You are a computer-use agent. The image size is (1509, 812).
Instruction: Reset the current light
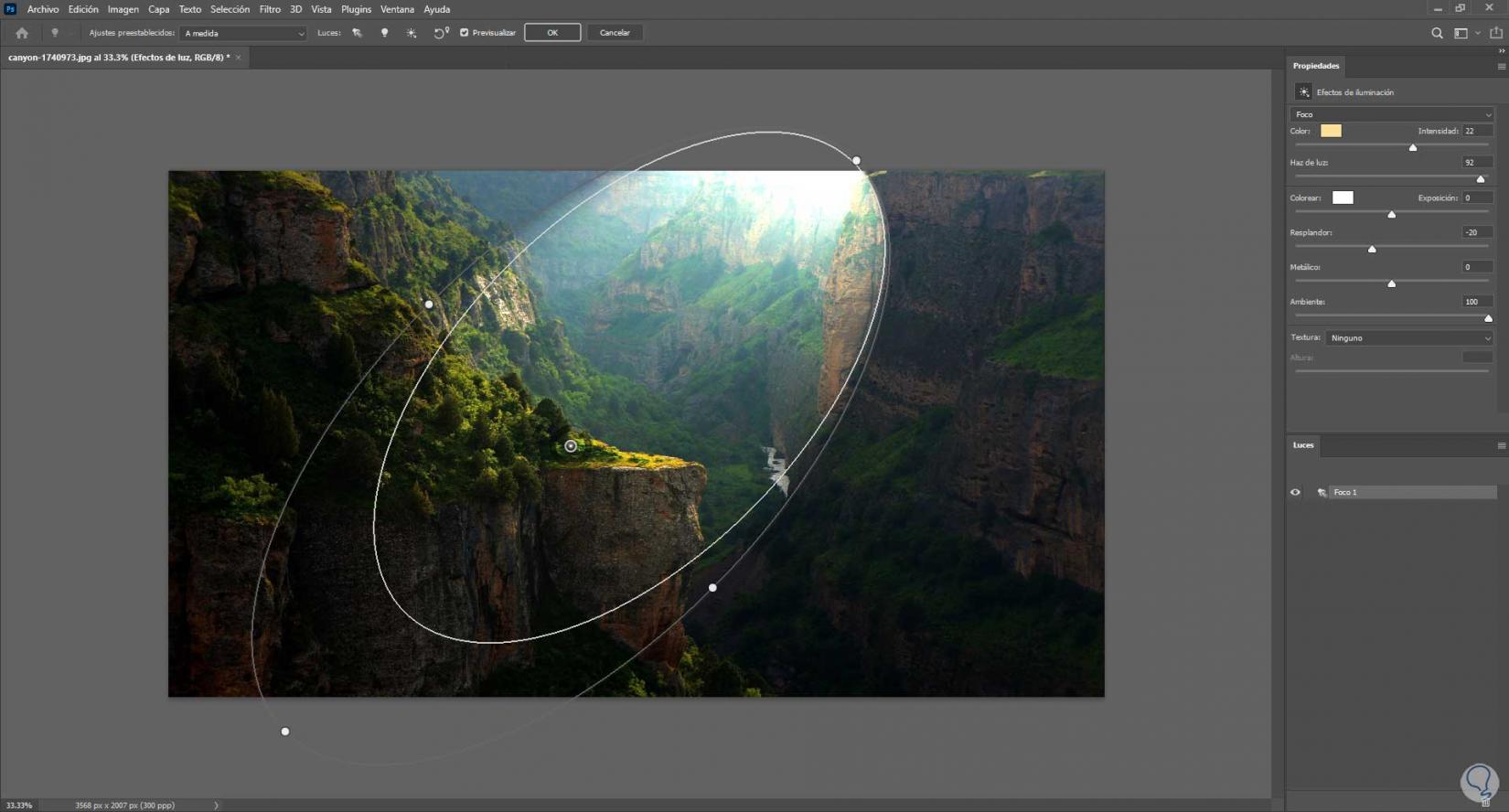[441, 33]
